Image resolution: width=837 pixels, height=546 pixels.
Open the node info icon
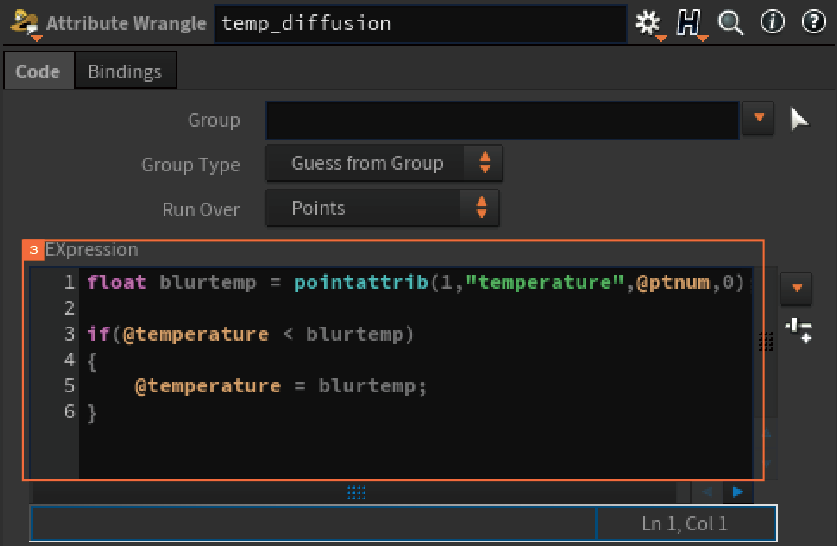[772, 22]
